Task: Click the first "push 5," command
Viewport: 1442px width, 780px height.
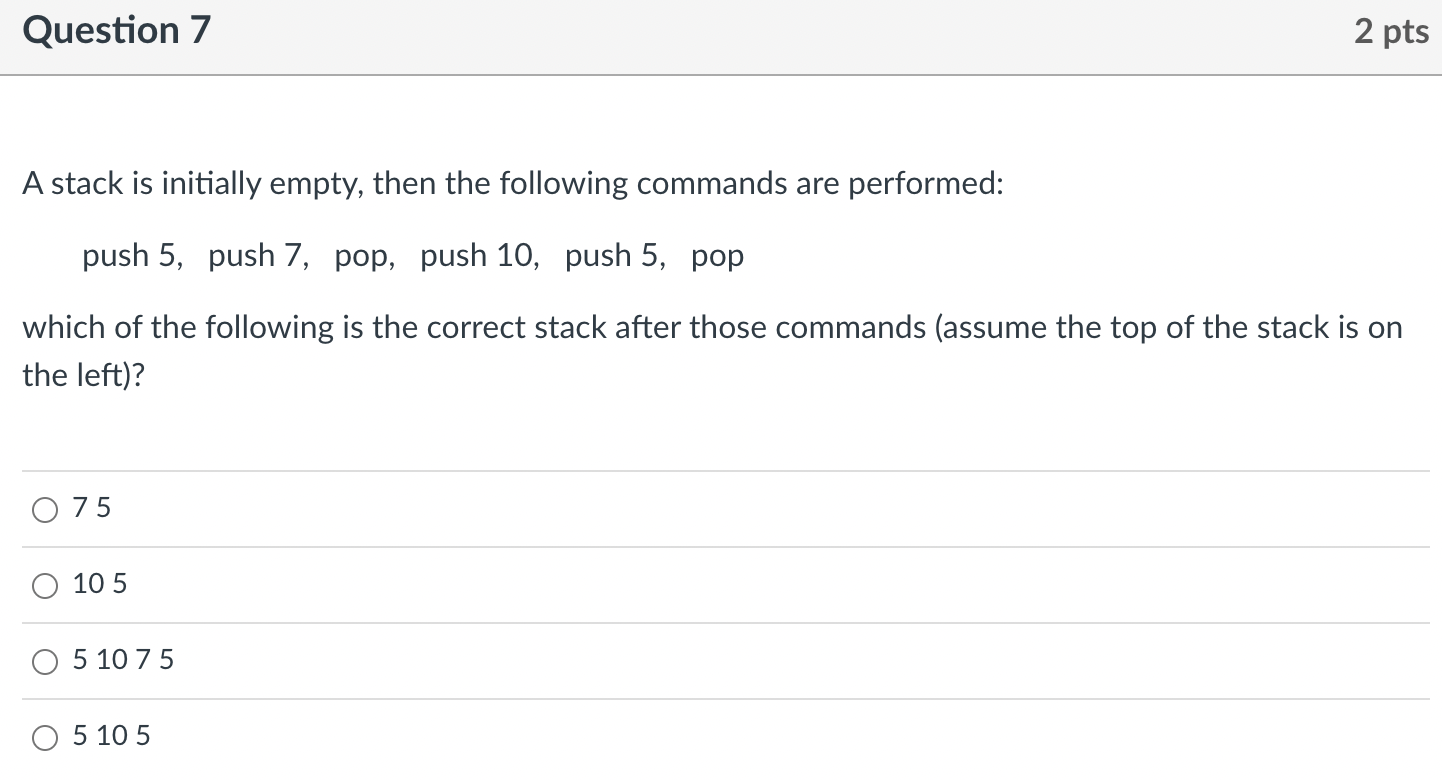Action: point(133,257)
